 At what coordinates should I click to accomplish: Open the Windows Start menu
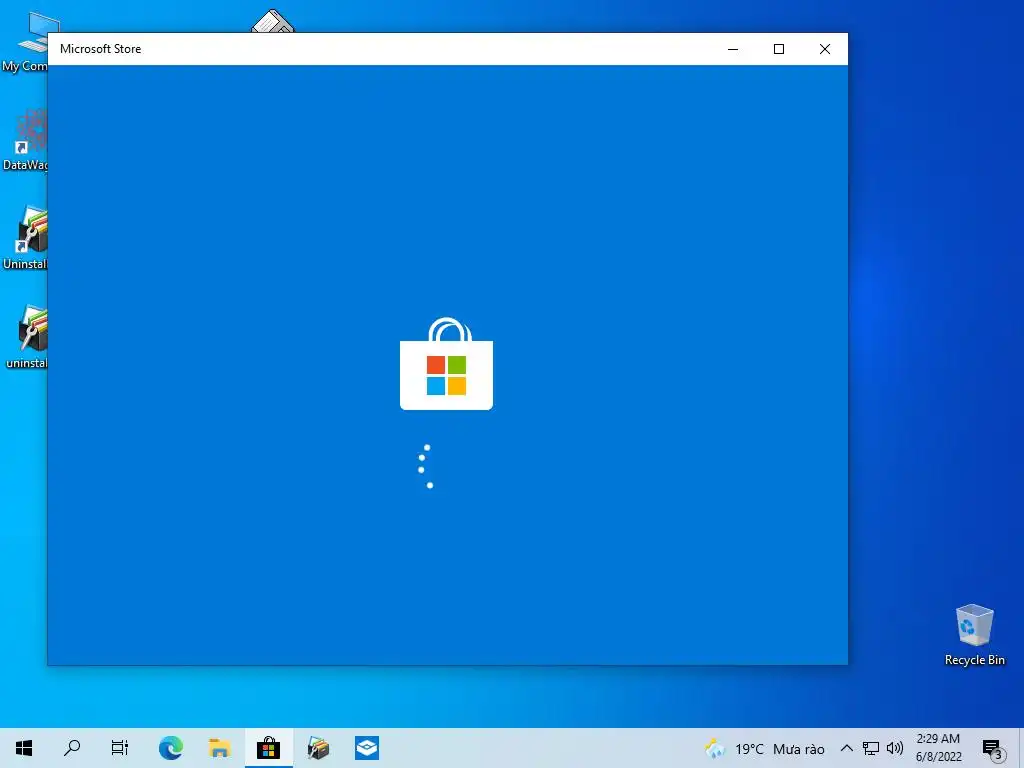(x=24, y=748)
